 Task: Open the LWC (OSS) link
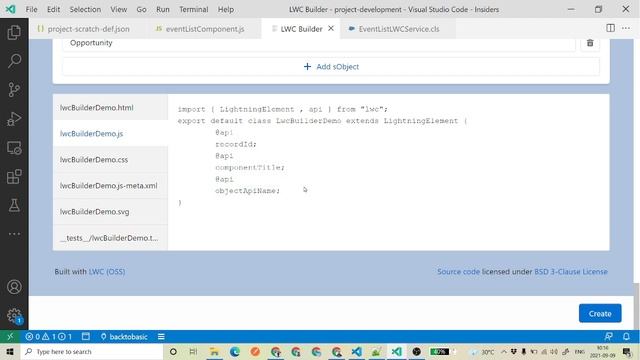(107, 271)
